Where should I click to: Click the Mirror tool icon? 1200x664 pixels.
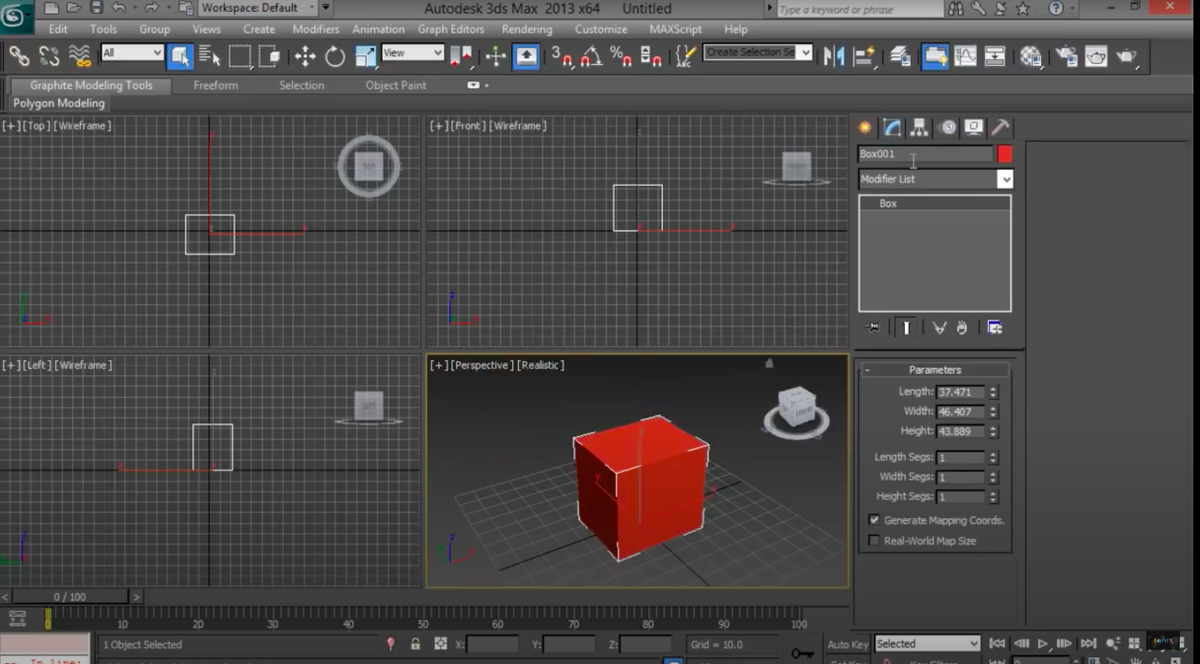click(833, 56)
